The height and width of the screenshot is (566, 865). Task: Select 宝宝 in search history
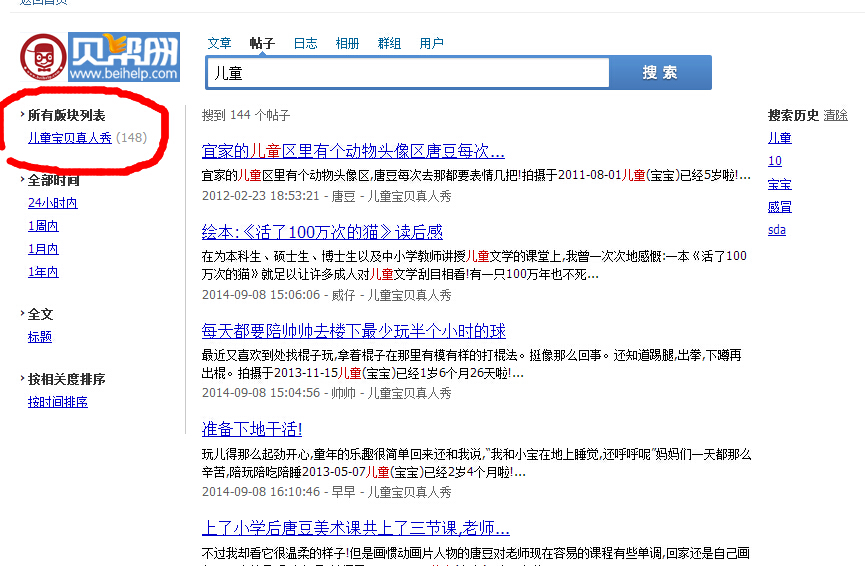click(x=779, y=184)
